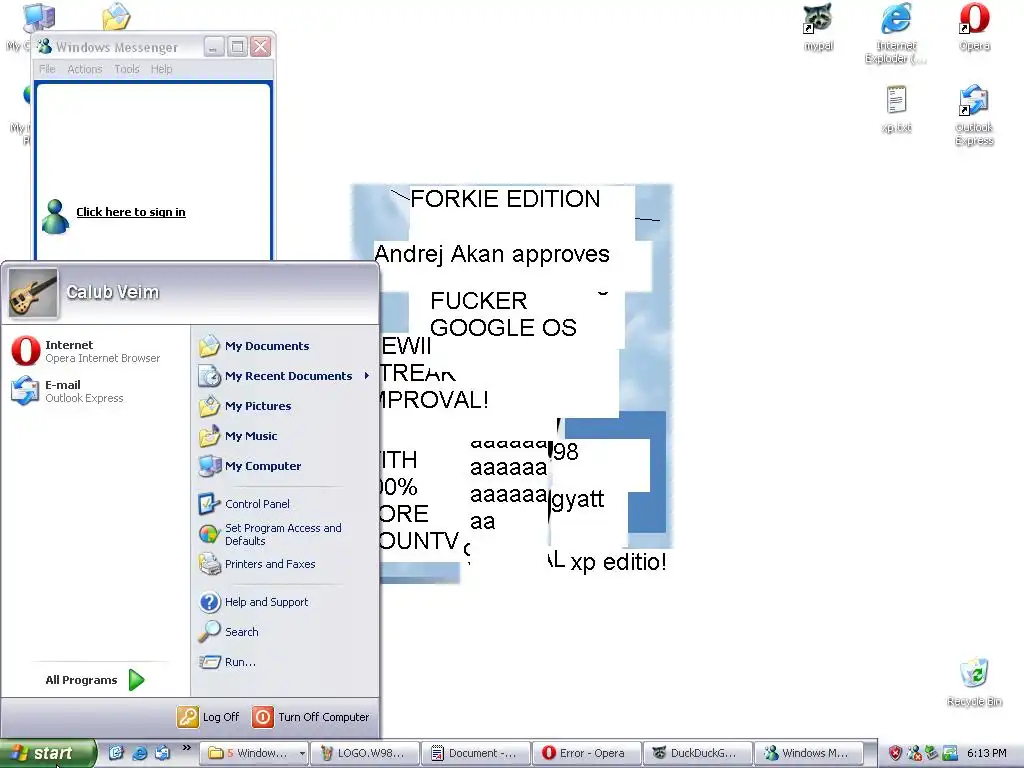
Task: Minimize the Windows Messenger window
Action: pos(214,46)
